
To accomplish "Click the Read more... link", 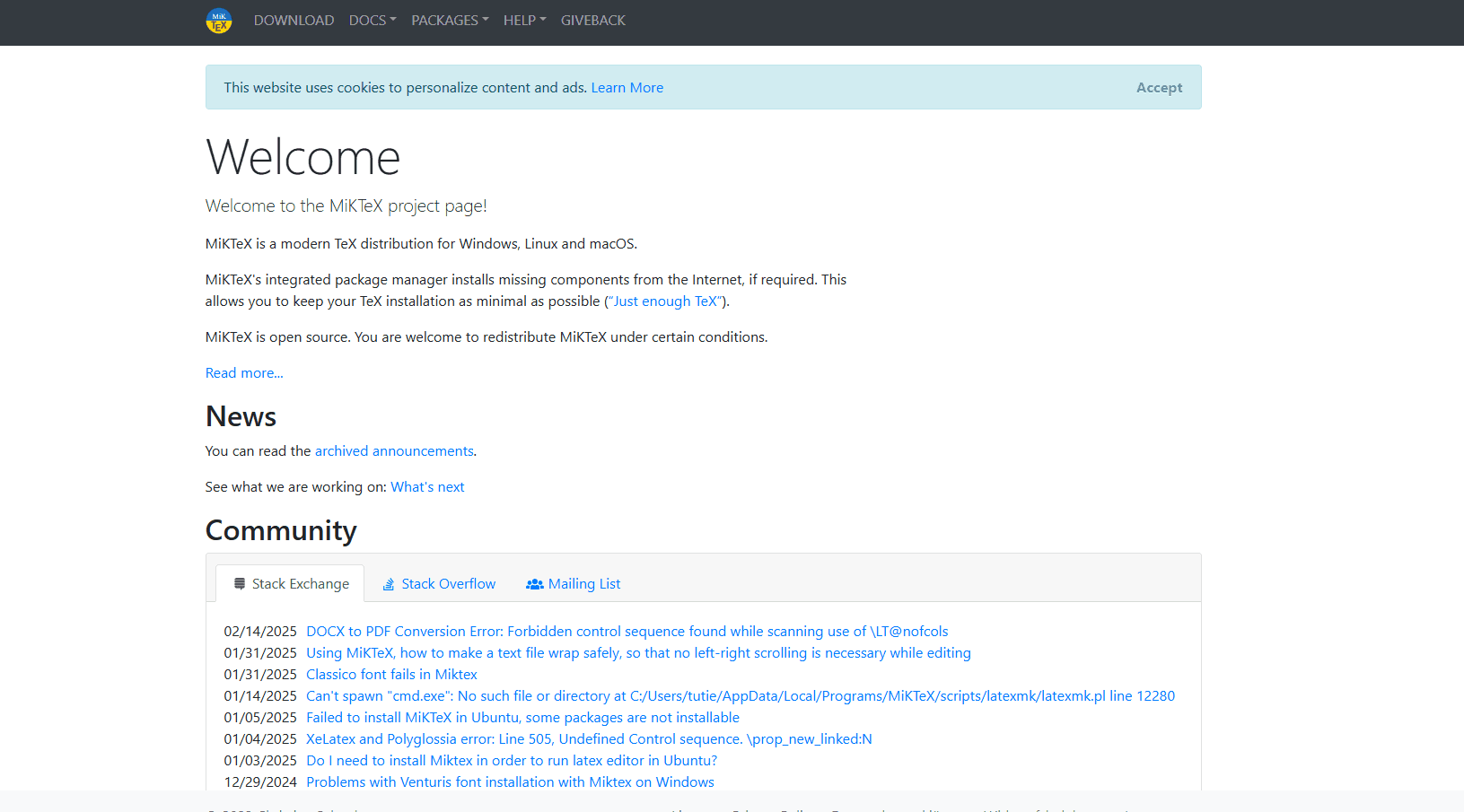I will point(244,373).
